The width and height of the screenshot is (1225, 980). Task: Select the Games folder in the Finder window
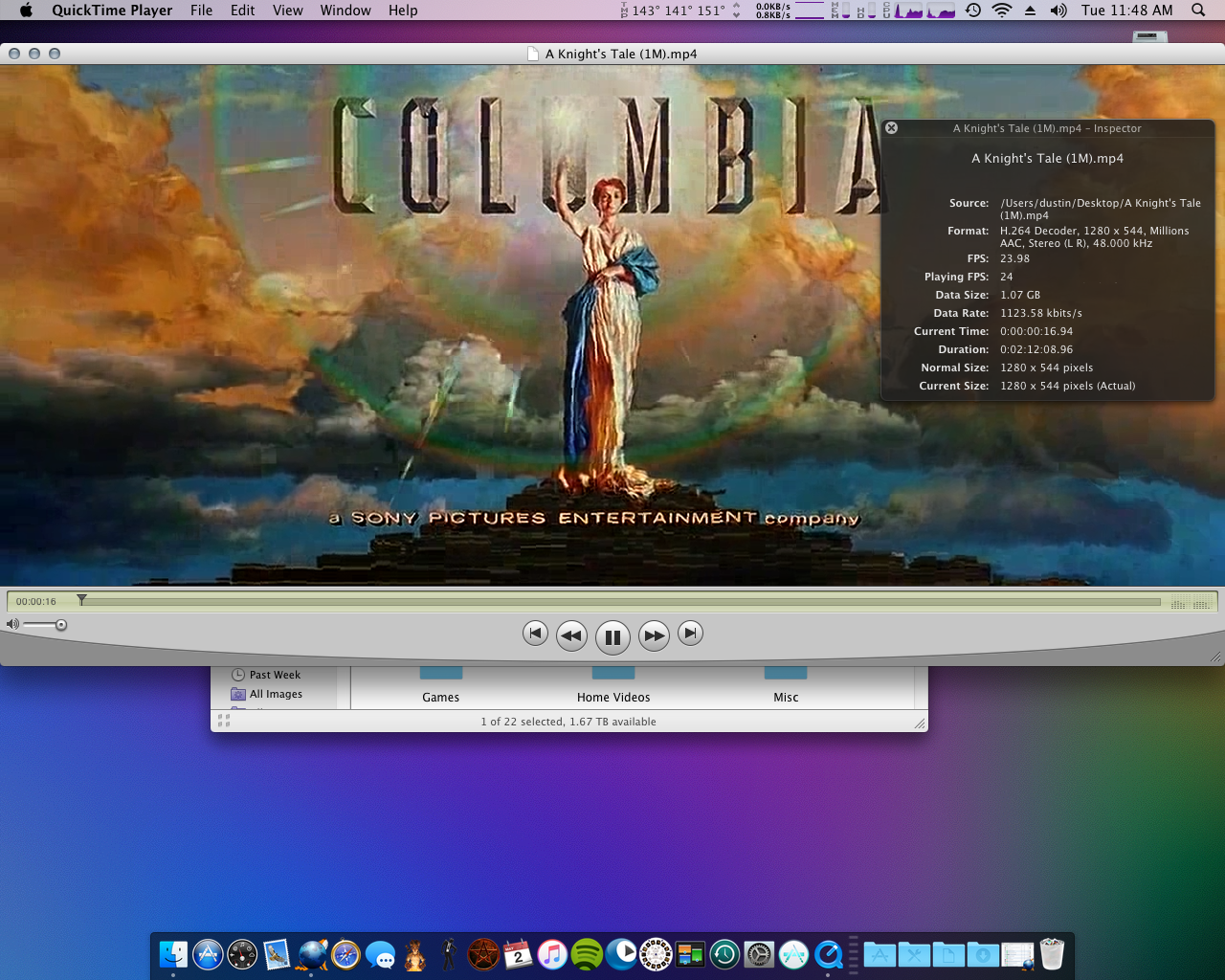[441, 697]
